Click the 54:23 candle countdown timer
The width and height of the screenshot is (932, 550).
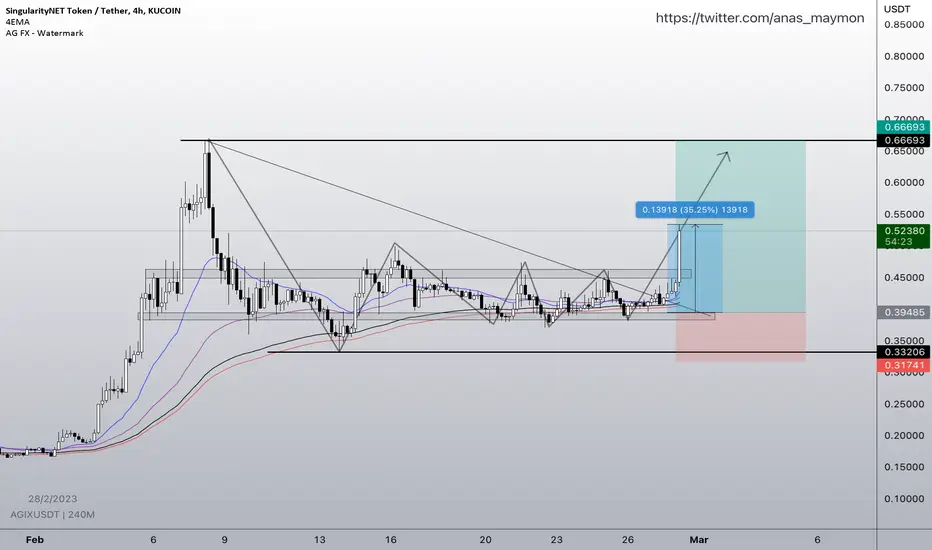(898, 242)
